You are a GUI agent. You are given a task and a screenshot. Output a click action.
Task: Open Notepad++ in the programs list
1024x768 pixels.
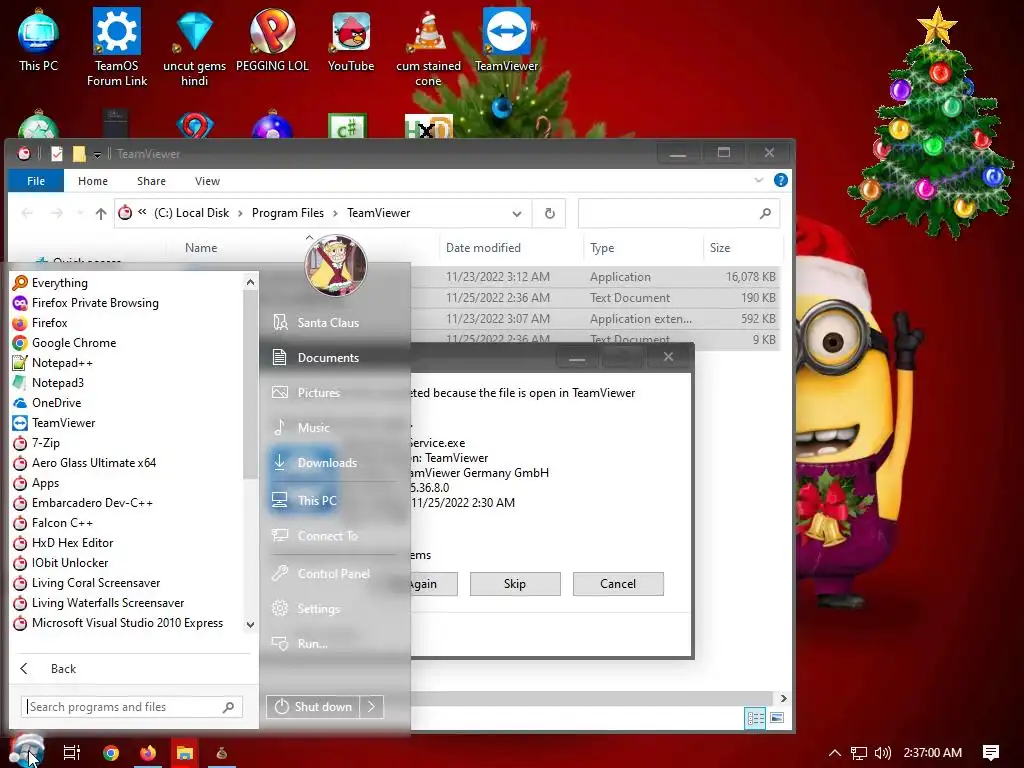62,363
